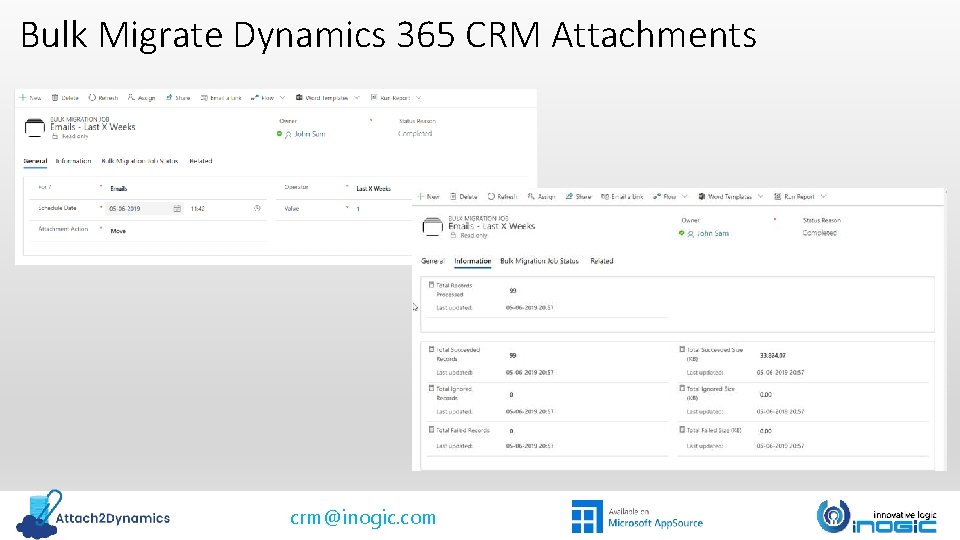Expand Run Report chevron in Information-tab form toolbar

823,197
